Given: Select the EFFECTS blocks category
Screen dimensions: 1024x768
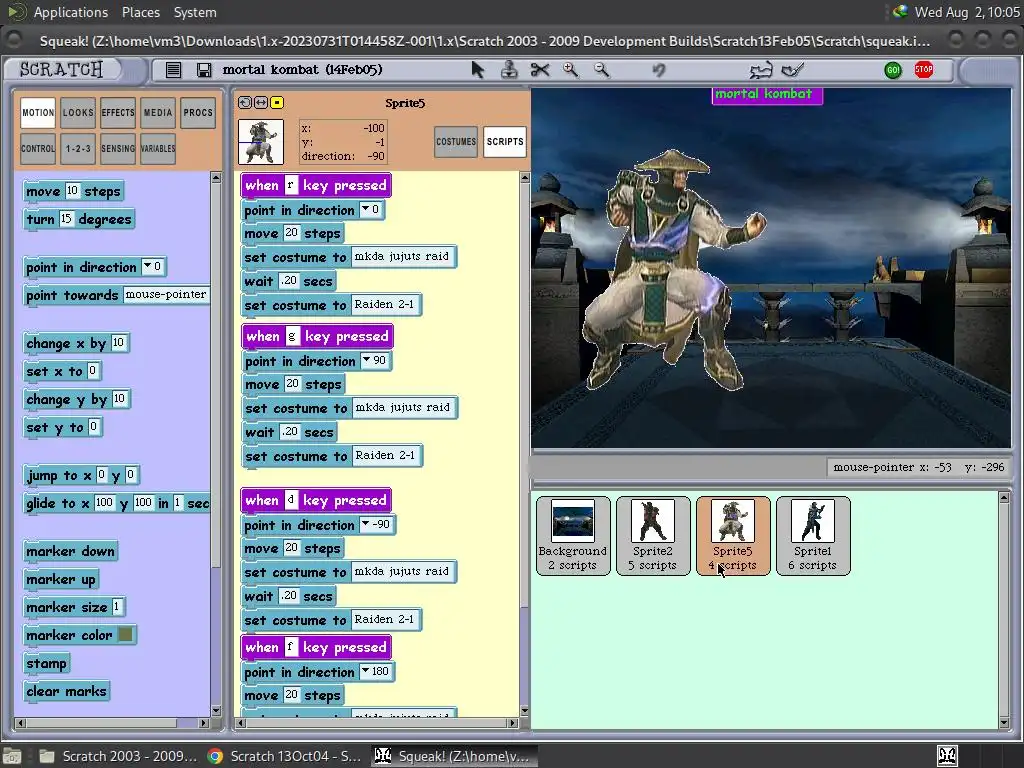Looking at the screenshot, I should 118,112.
